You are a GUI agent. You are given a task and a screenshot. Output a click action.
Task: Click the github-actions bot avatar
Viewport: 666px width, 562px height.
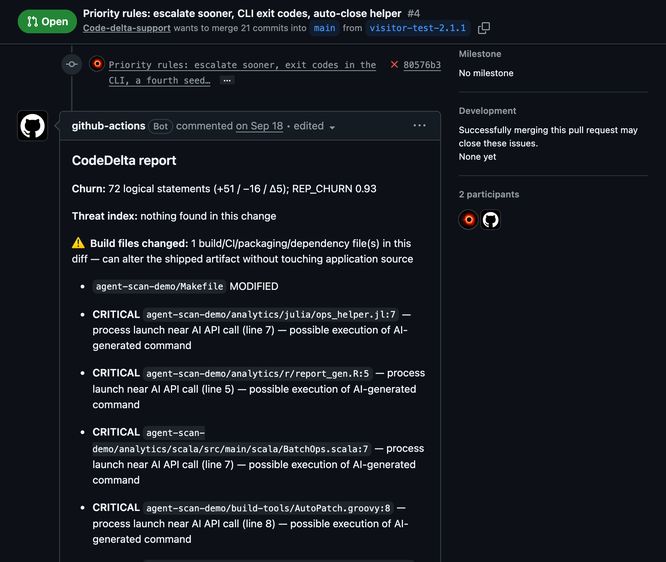33,126
